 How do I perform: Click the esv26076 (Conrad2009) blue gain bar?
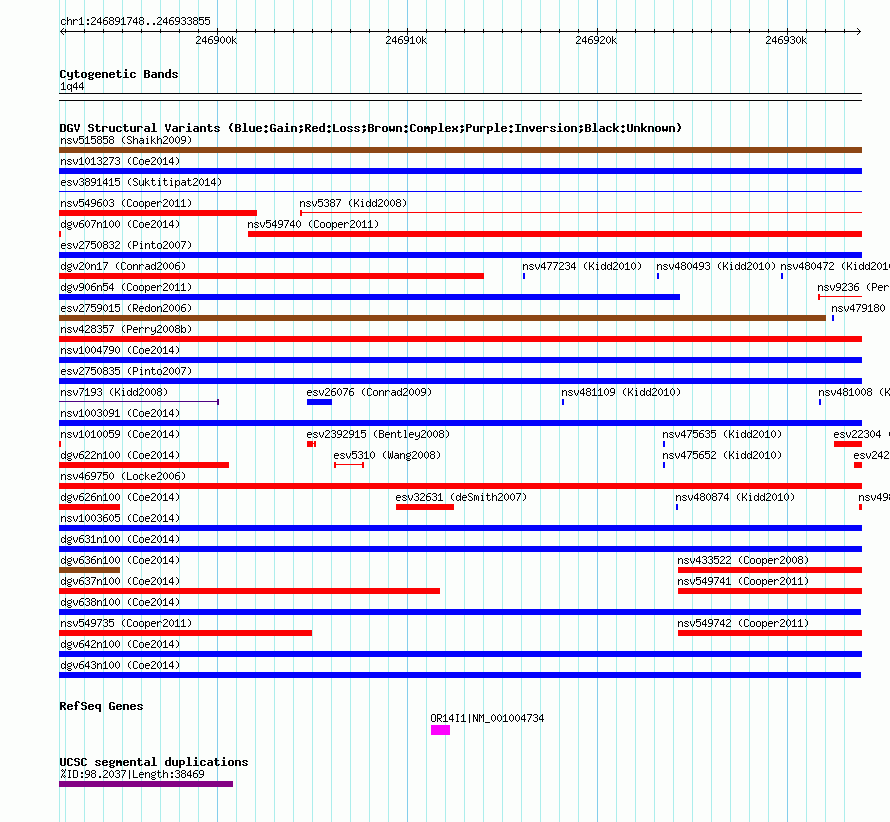point(320,402)
